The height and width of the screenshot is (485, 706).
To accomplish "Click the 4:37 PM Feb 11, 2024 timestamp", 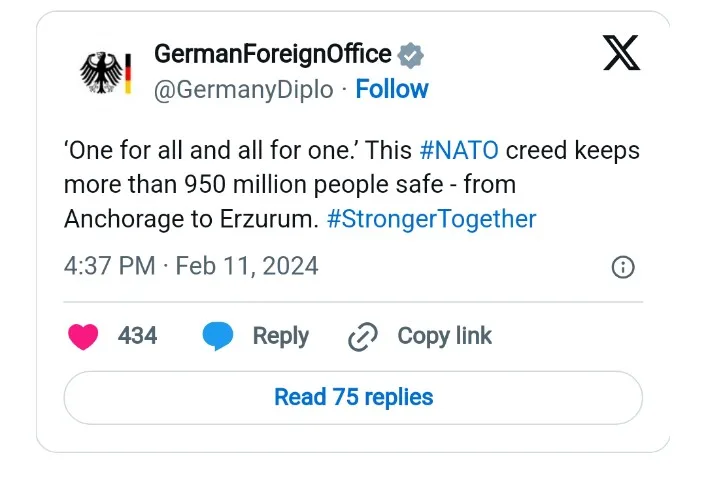I will (191, 266).
